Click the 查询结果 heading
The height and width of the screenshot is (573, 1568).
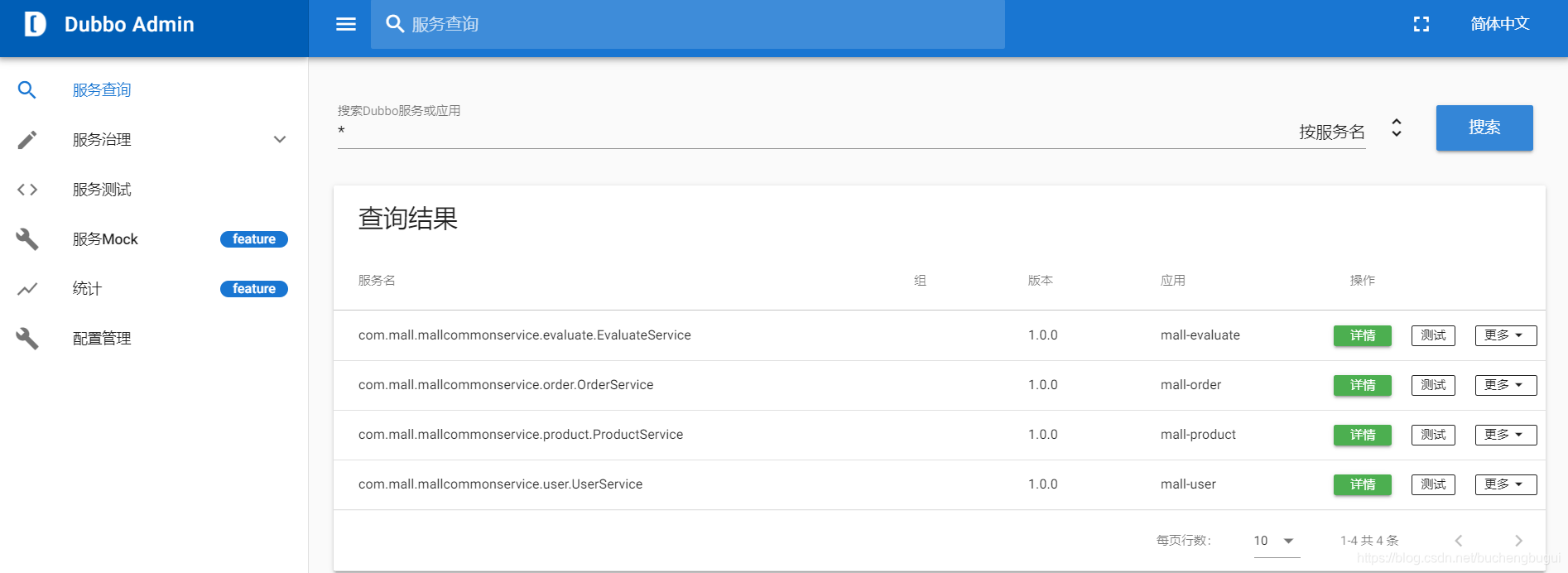coord(408,219)
